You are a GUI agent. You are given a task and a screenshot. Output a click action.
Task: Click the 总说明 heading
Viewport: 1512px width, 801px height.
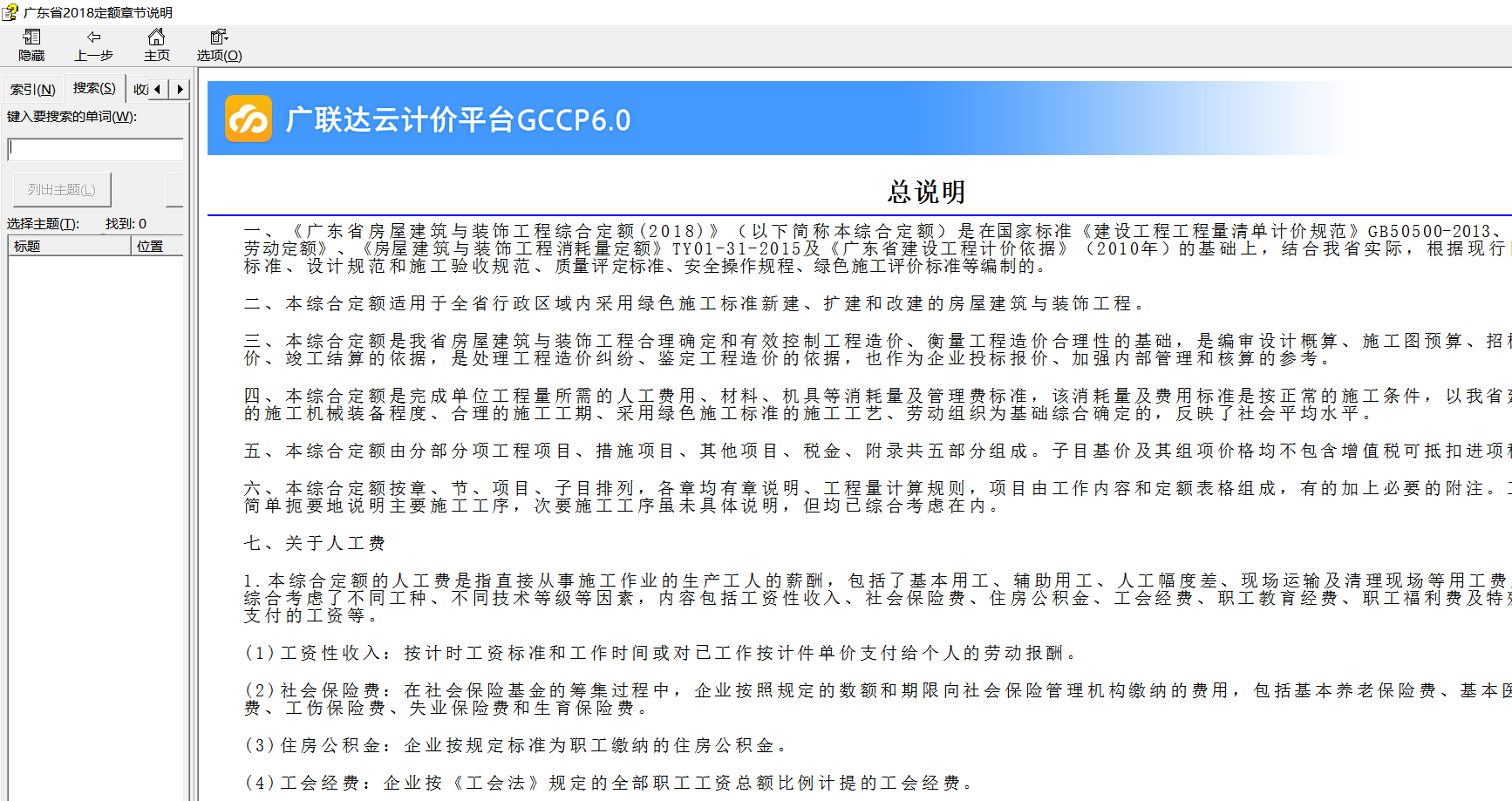tap(926, 192)
